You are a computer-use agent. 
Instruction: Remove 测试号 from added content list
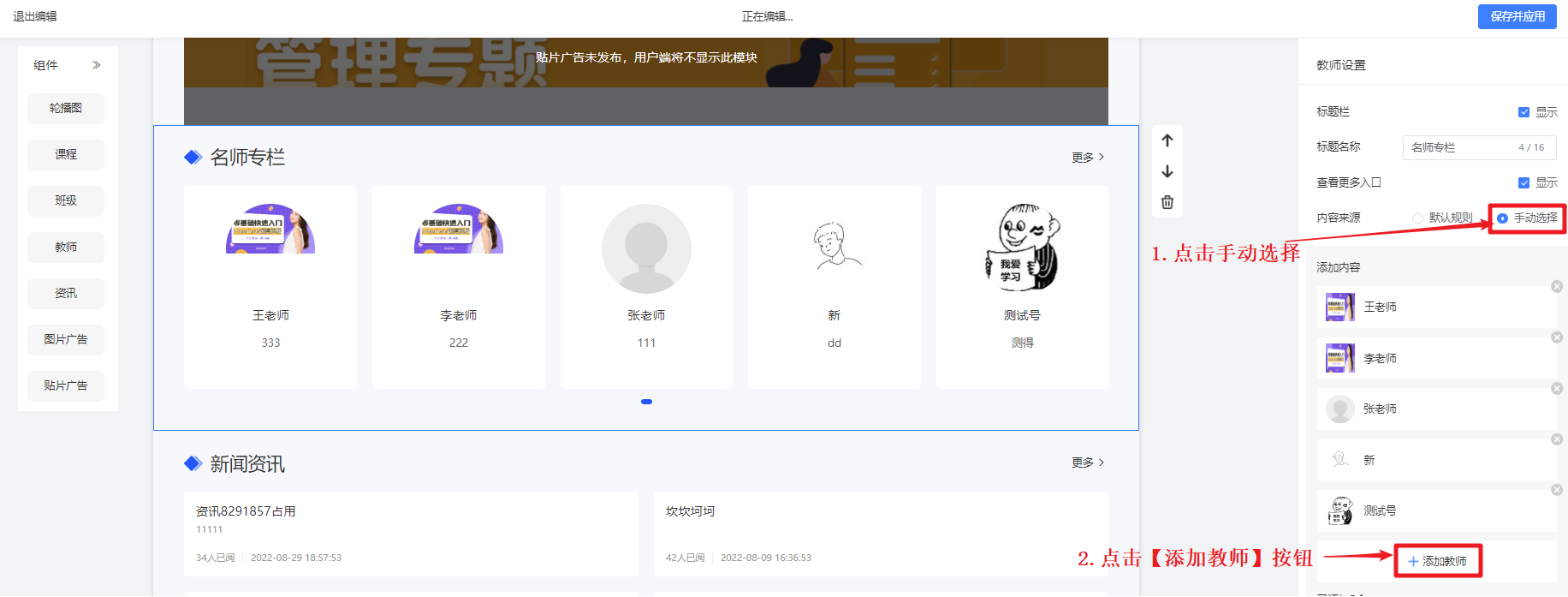tap(1557, 490)
